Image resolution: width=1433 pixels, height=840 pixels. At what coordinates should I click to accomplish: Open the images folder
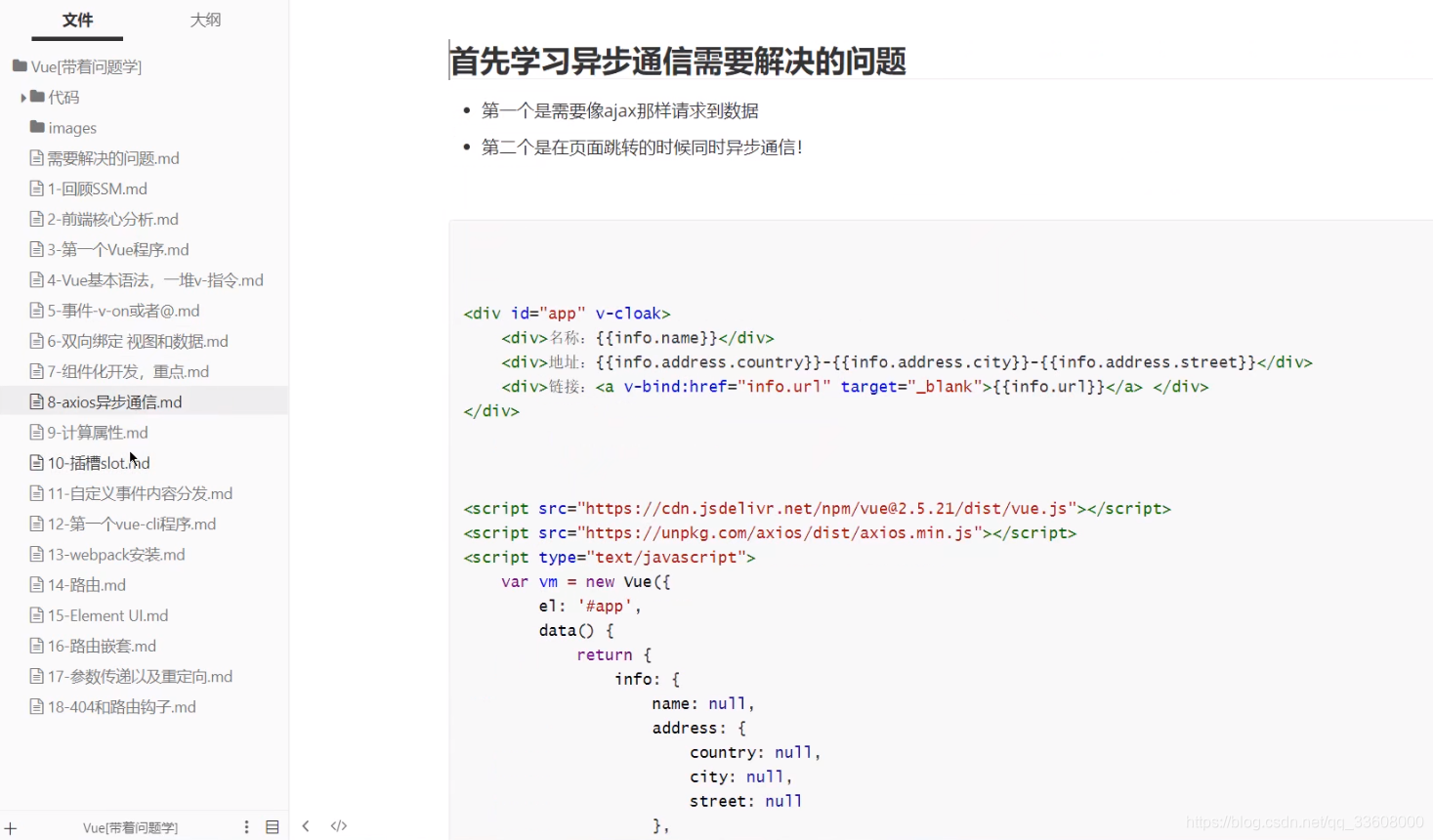(72, 128)
